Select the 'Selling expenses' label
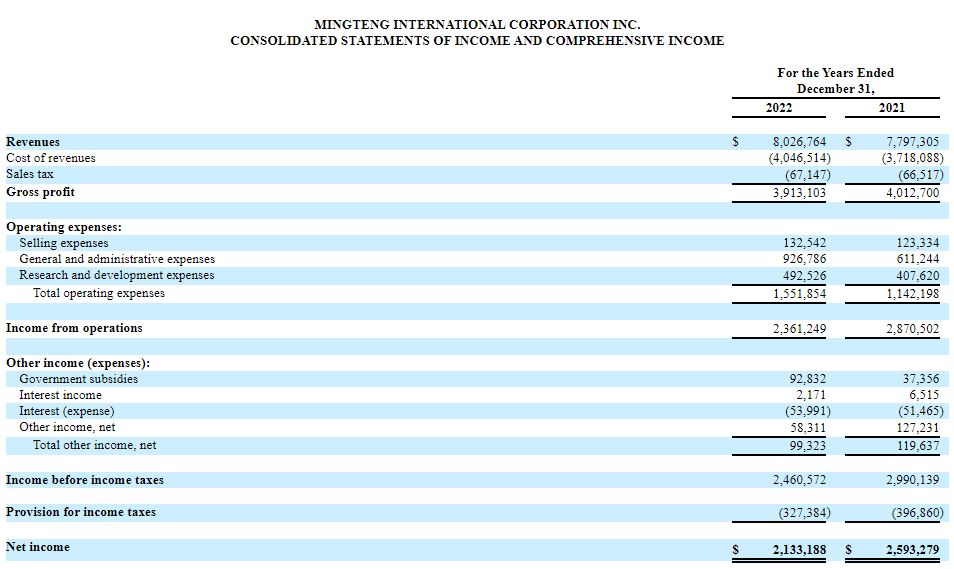Viewport: 954px width, 569px height. click(x=64, y=243)
